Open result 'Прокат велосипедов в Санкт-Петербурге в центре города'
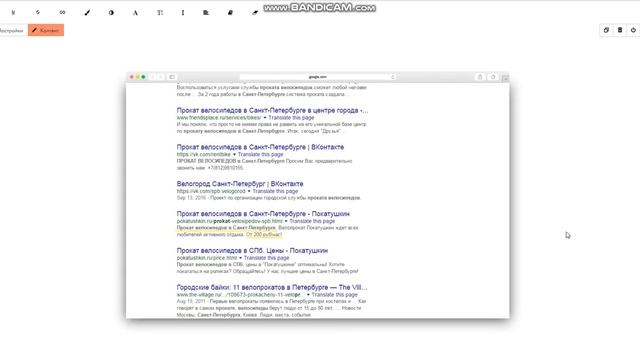 coord(272,110)
